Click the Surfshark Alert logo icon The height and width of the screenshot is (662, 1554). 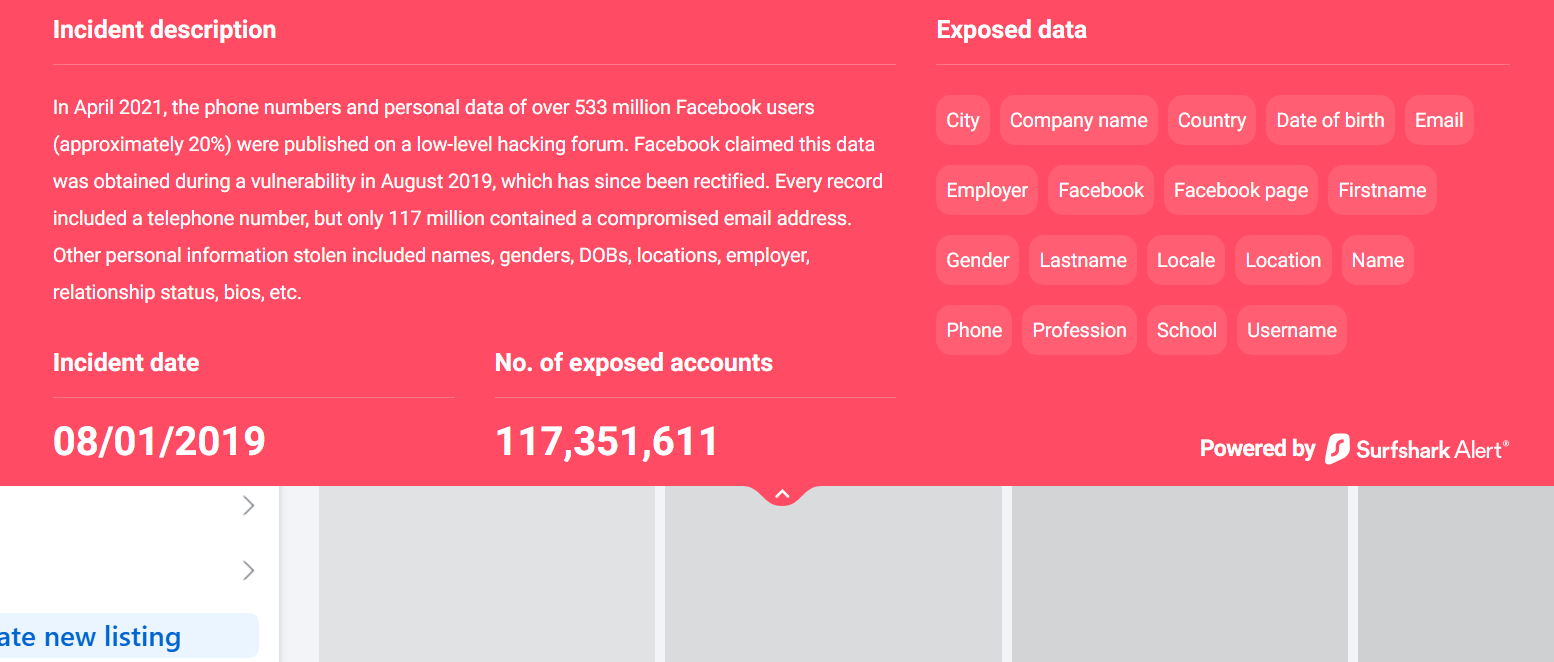pos(1337,449)
